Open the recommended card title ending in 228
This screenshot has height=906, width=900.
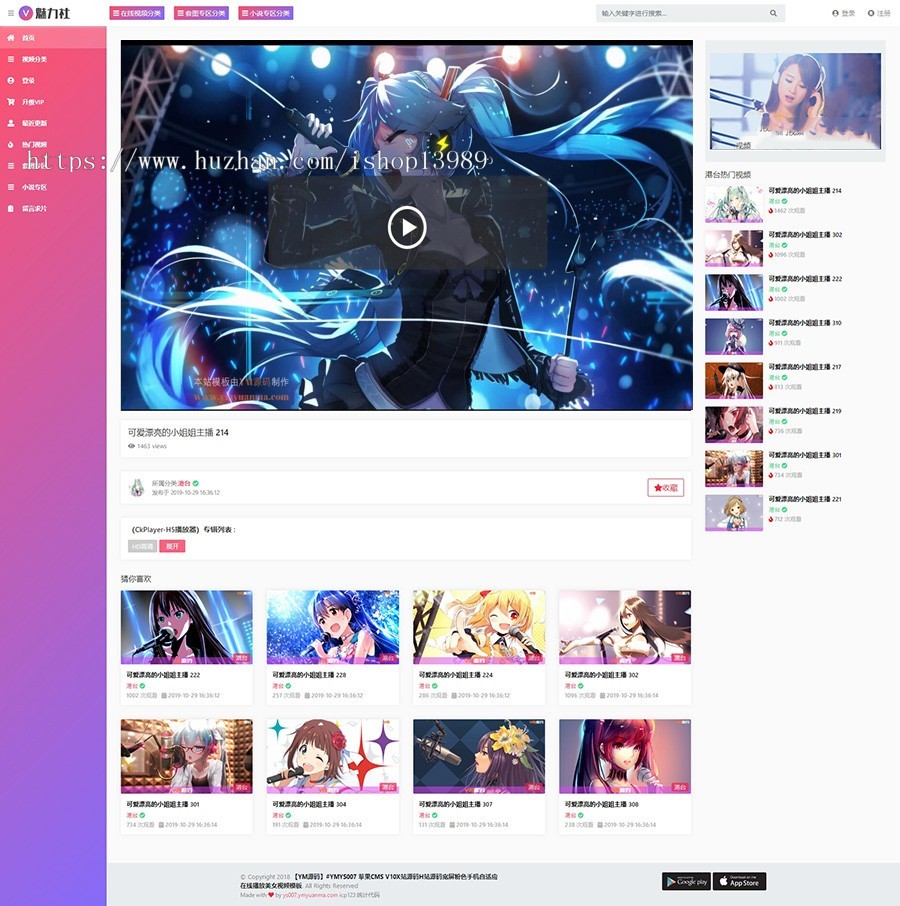[x=309, y=675]
